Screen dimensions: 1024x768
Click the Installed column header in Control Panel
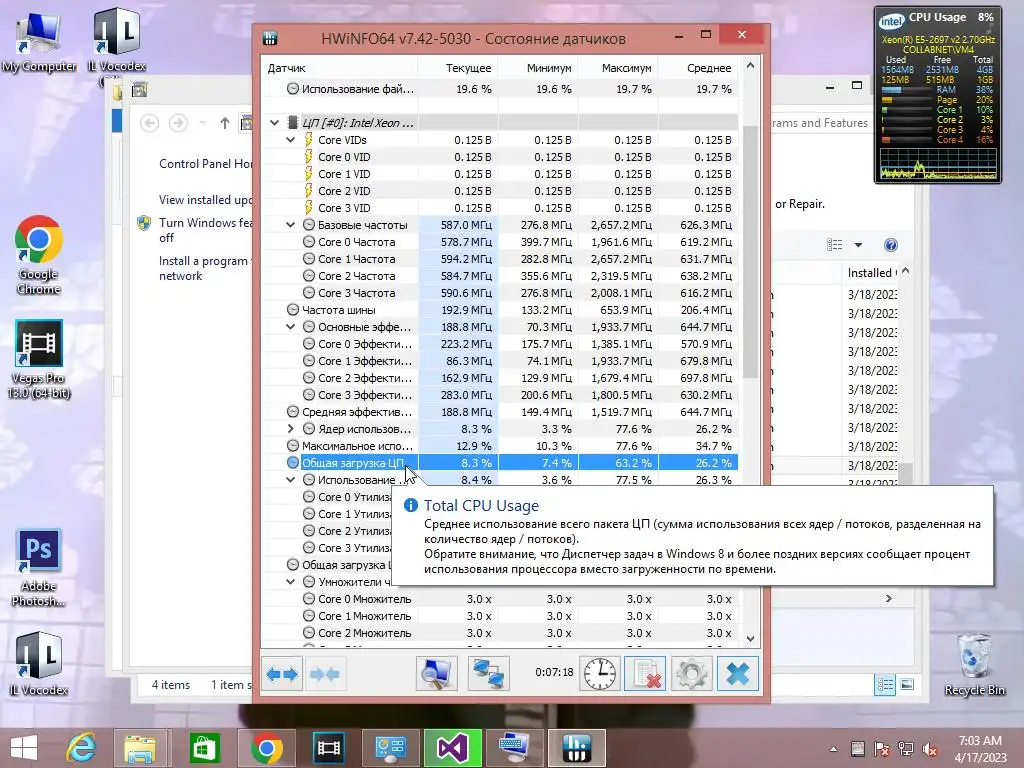[x=871, y=273]
